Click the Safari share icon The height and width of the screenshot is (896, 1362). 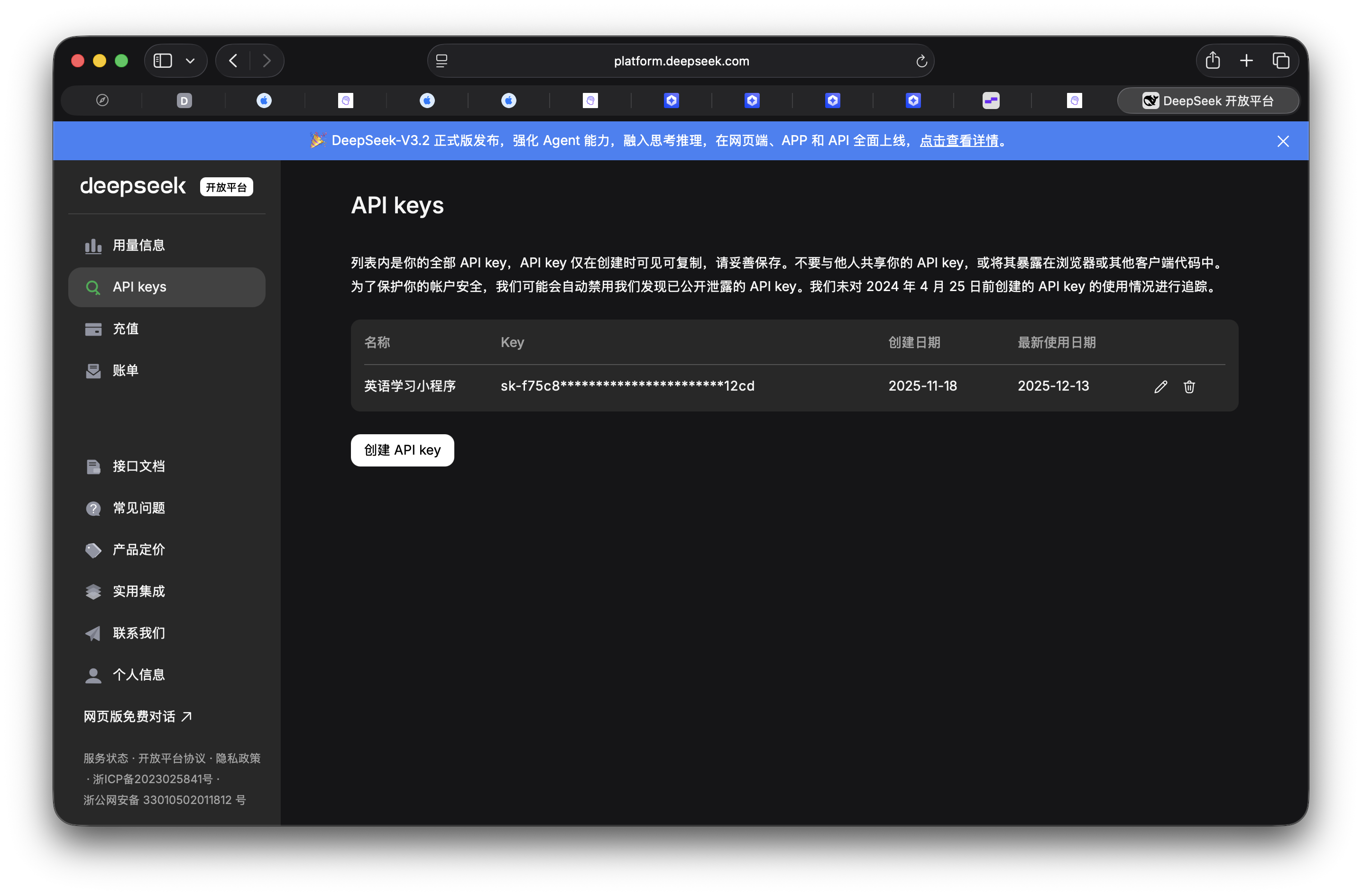pos(1213,60)
